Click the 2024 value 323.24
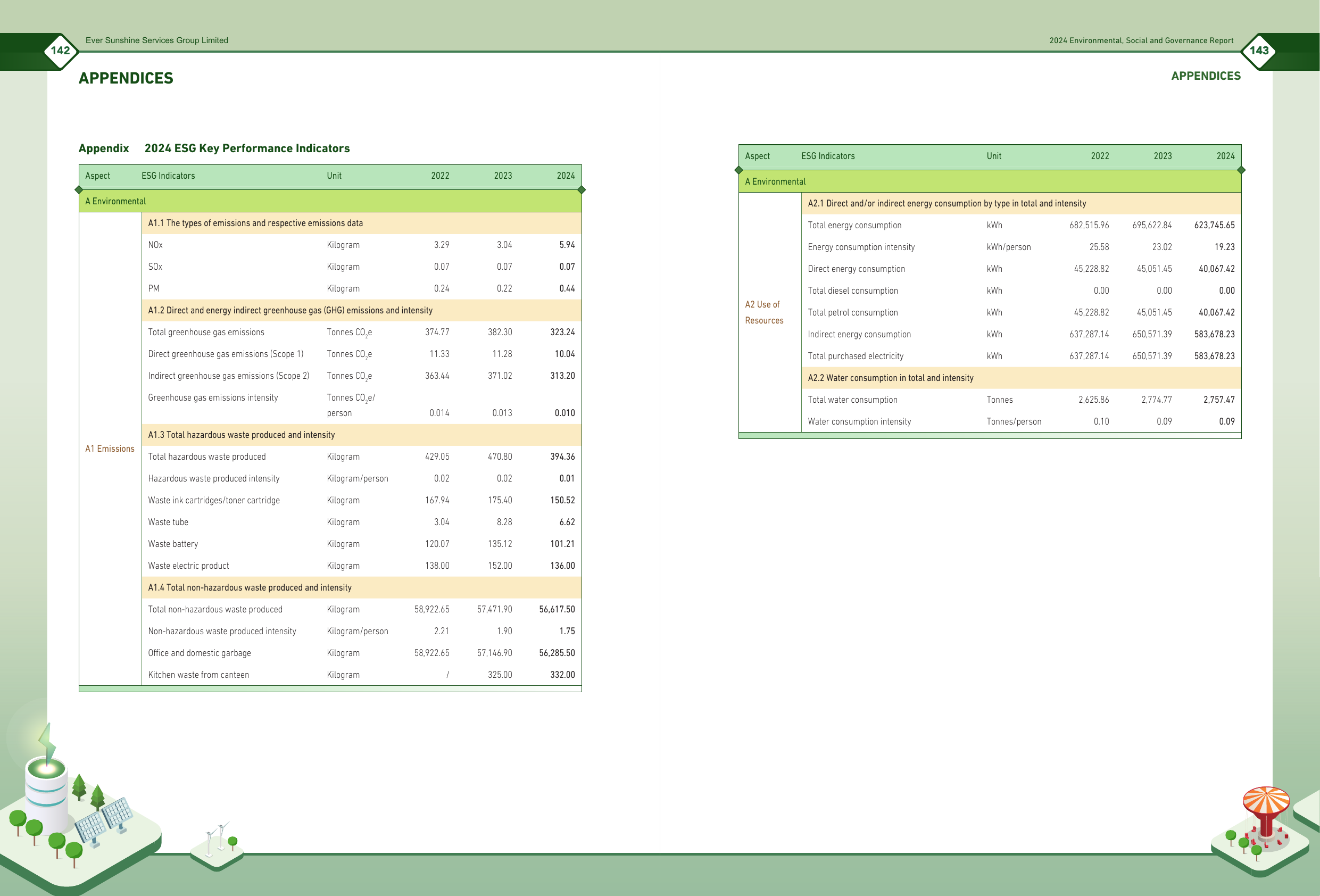This screenshot has width=1320, height=896. [x=562, y=333]
